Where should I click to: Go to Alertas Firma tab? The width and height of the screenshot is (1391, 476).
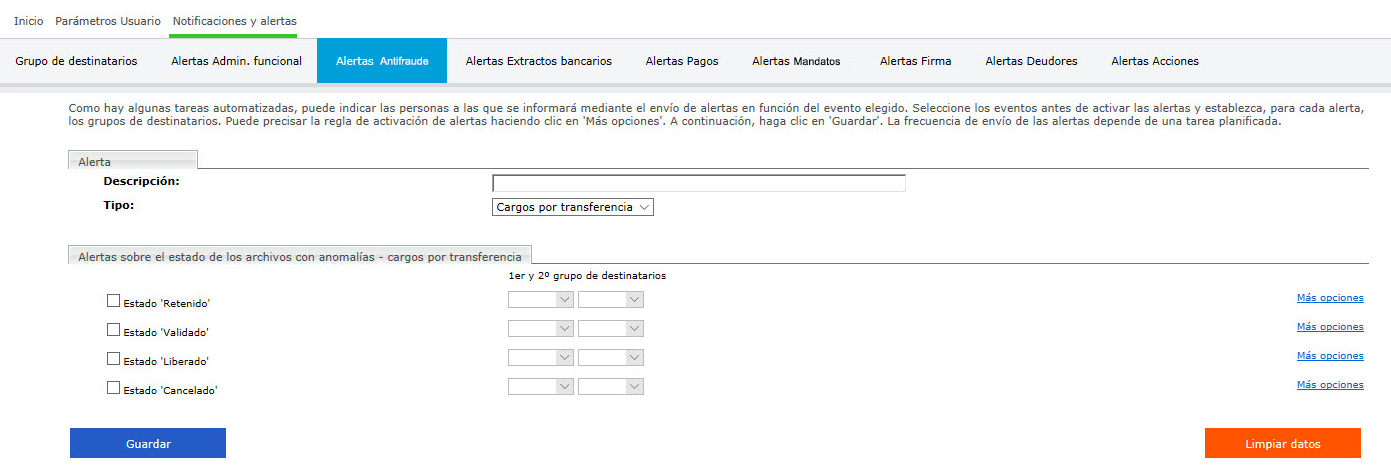click(915, 61)
